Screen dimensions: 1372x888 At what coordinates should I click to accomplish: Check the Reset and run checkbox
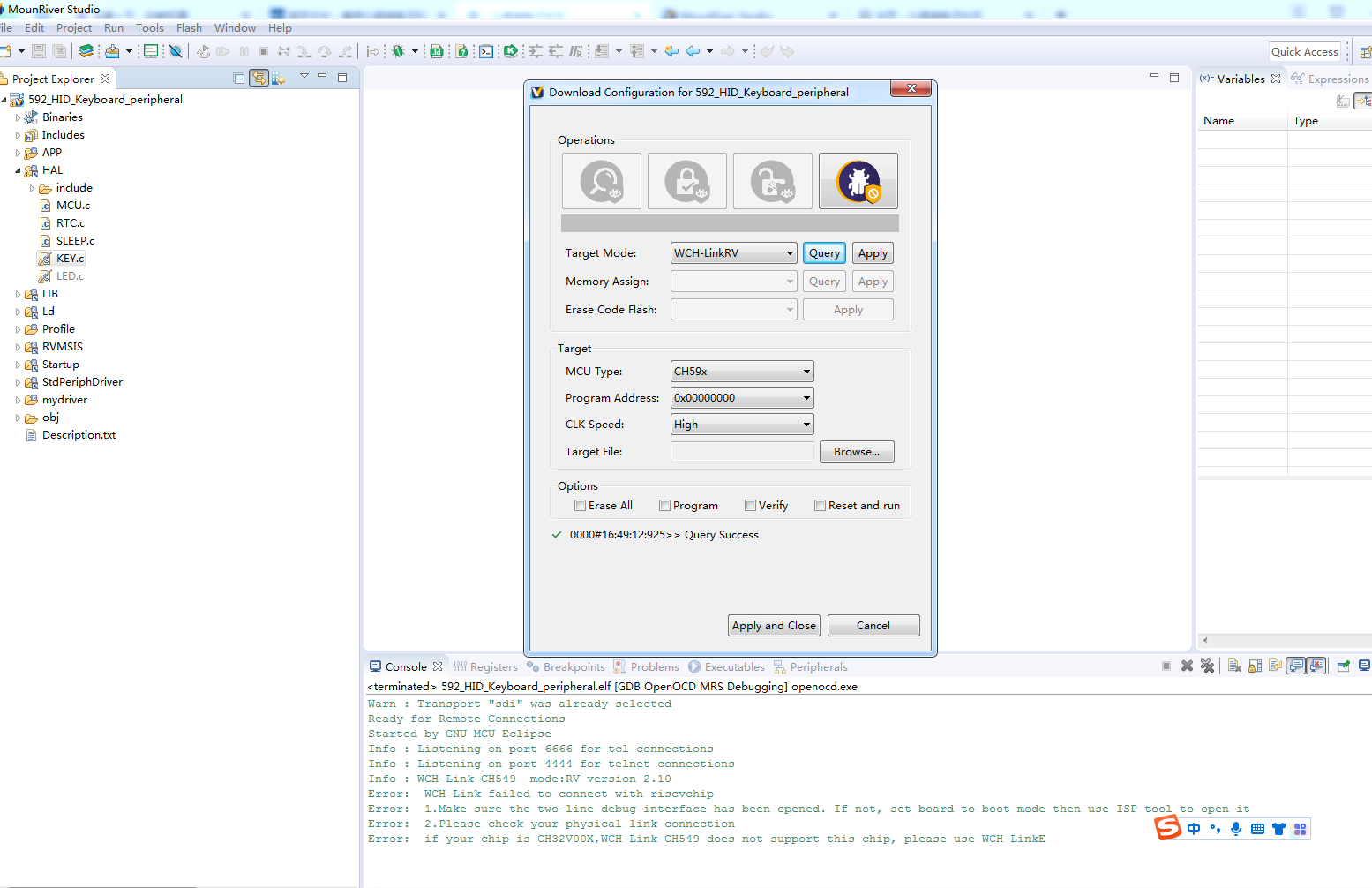(820, 506)
